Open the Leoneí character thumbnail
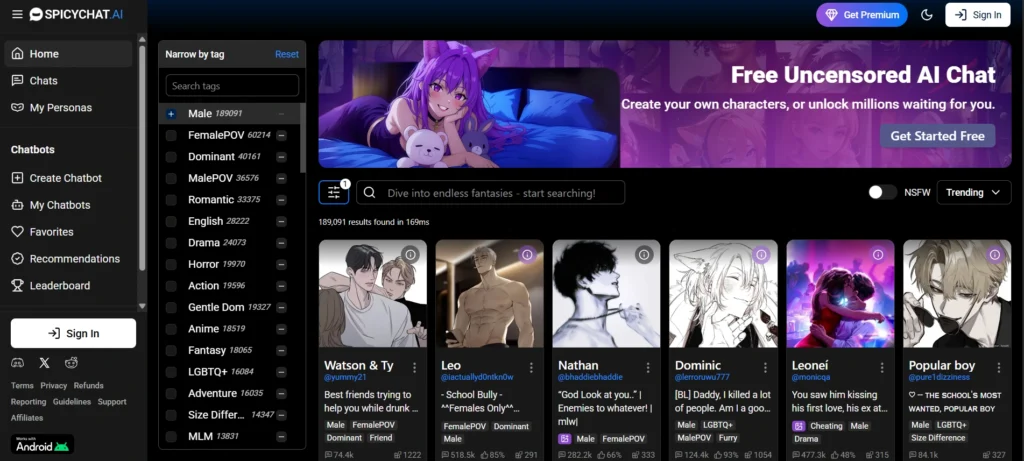1024x461 pixels. click(x=840, y=293)
